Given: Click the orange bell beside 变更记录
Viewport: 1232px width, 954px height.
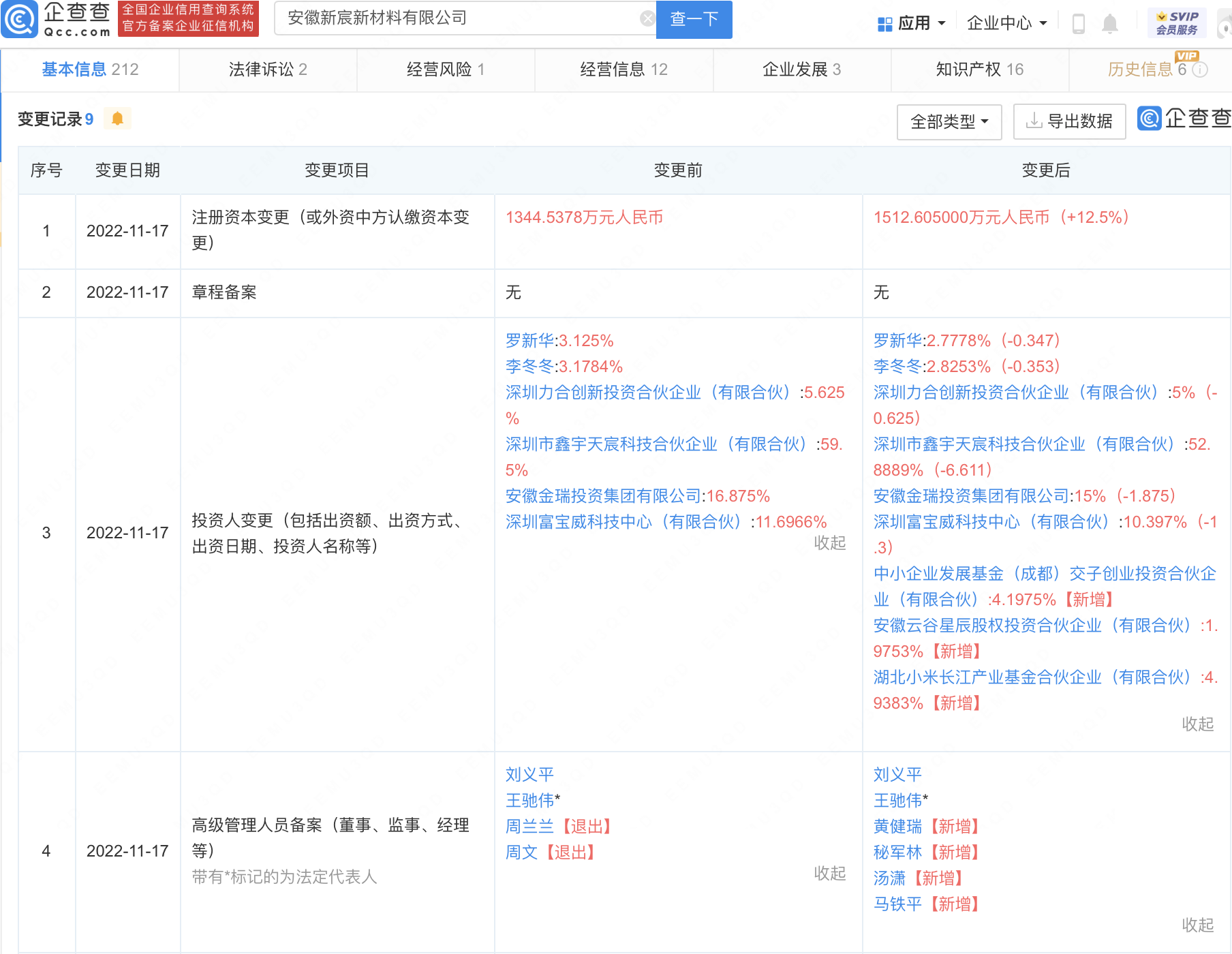Looking at the screenshot, I should click(x=117, y=119).
